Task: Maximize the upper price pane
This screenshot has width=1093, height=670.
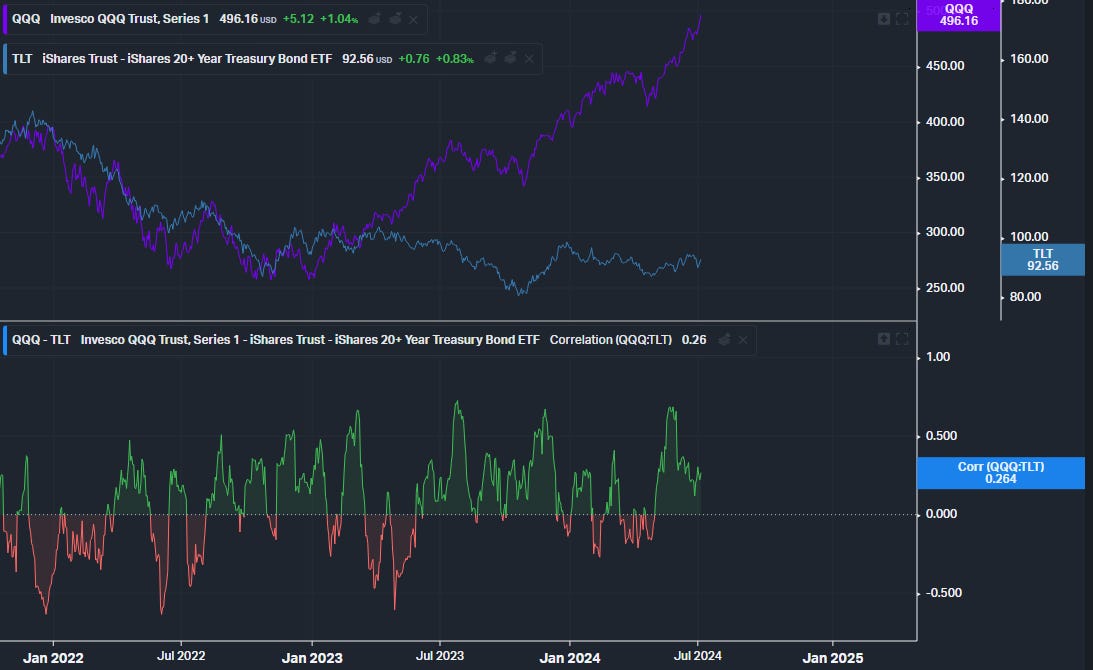Action: (x=902, y=19)
